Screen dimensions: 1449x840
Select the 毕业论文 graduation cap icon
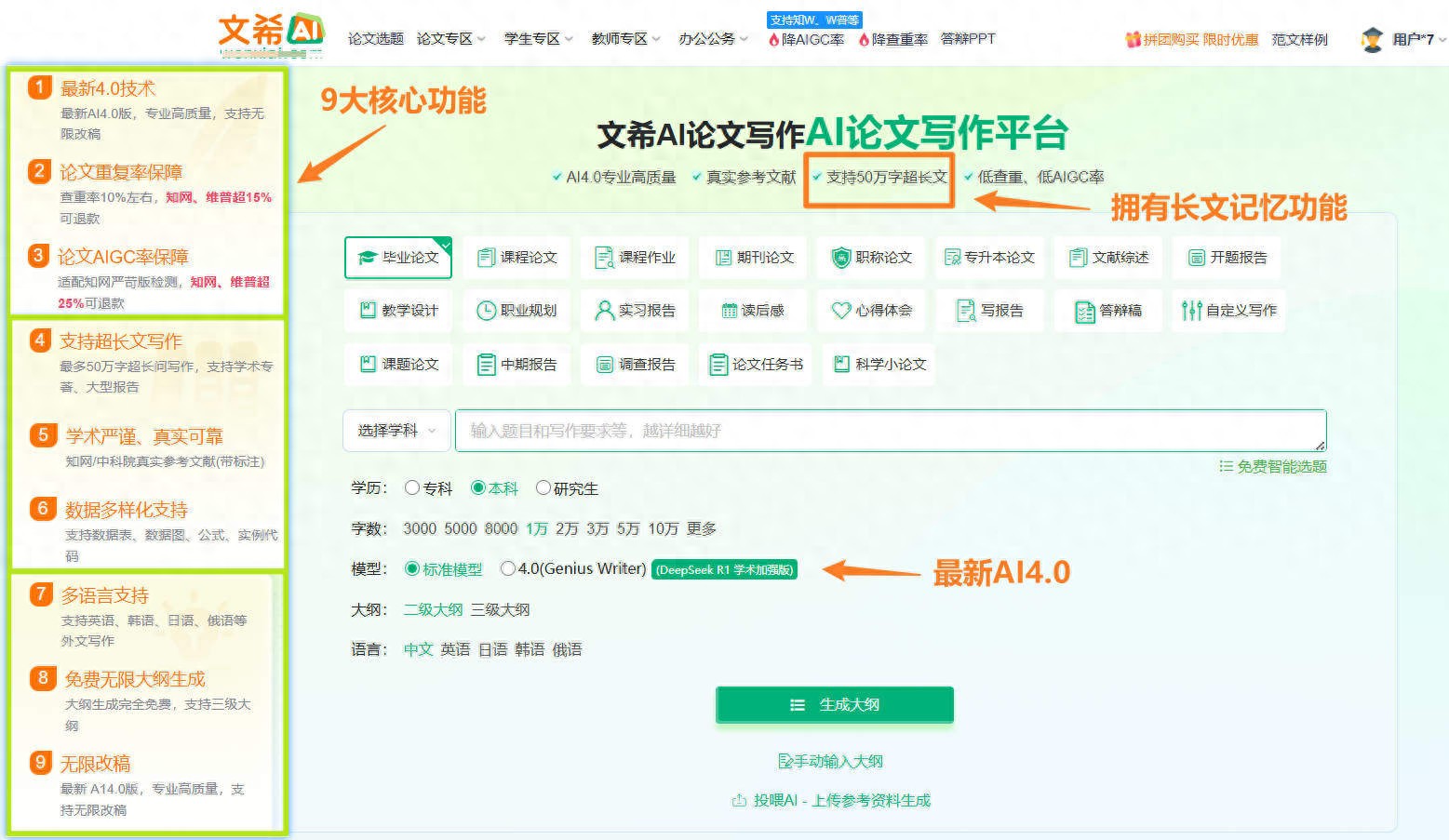click(x=368, y=258)
